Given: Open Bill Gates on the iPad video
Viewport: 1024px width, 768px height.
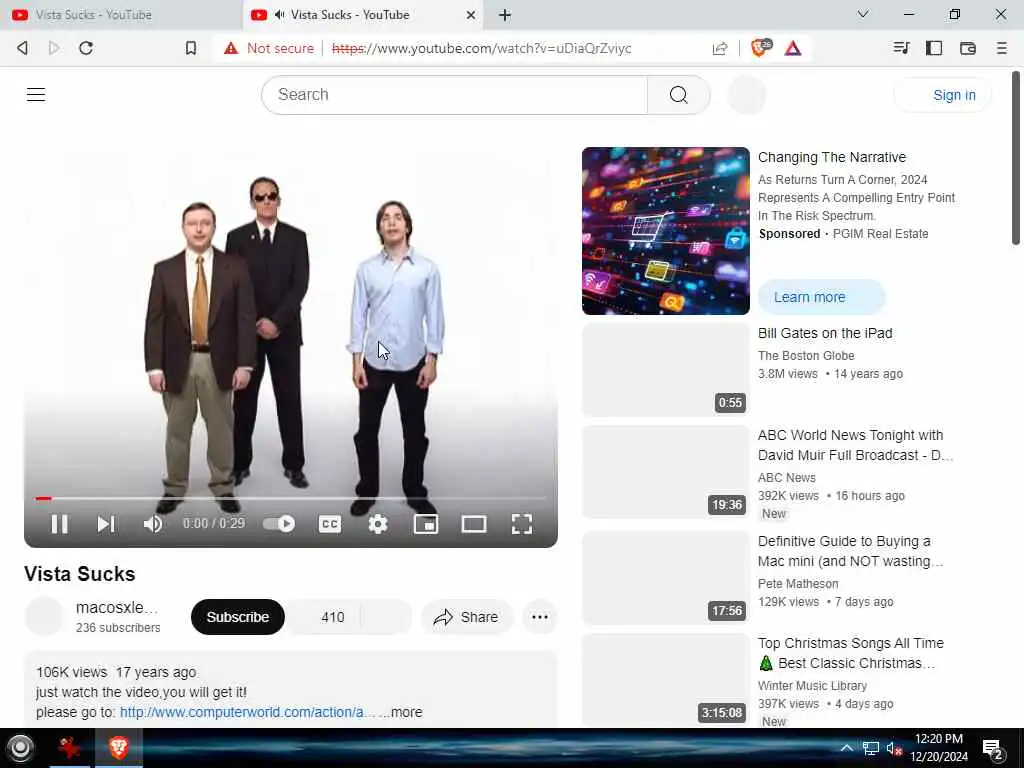Looking at the screenshot, I should click(825, 333).
